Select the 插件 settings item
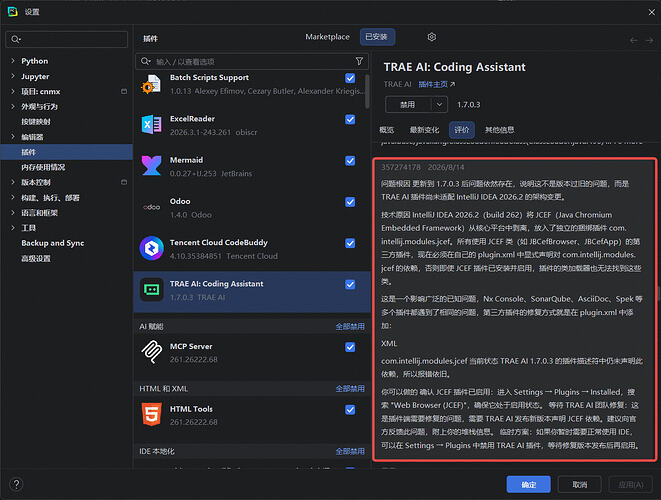The width and height of the screenshot is (661, 500). click(x=67, y=152)
